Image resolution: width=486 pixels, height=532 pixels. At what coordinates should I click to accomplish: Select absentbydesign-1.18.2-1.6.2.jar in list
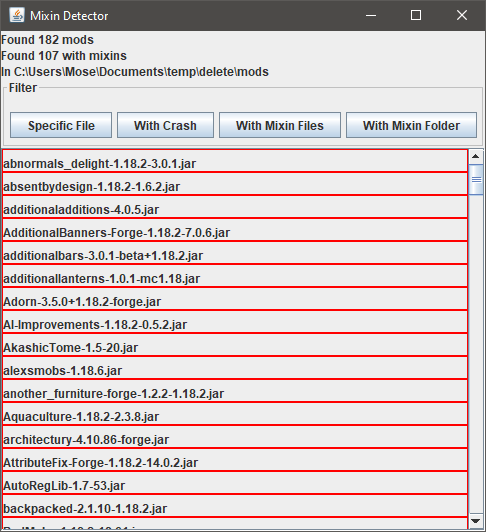235,184
